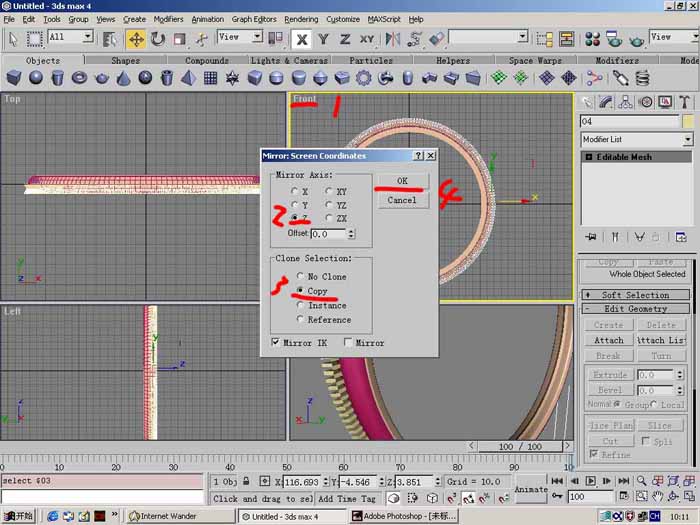Viewport: 700px width, 525px height.
Task: Open the Hierarchy command panel
Action: tap(625, 102)
